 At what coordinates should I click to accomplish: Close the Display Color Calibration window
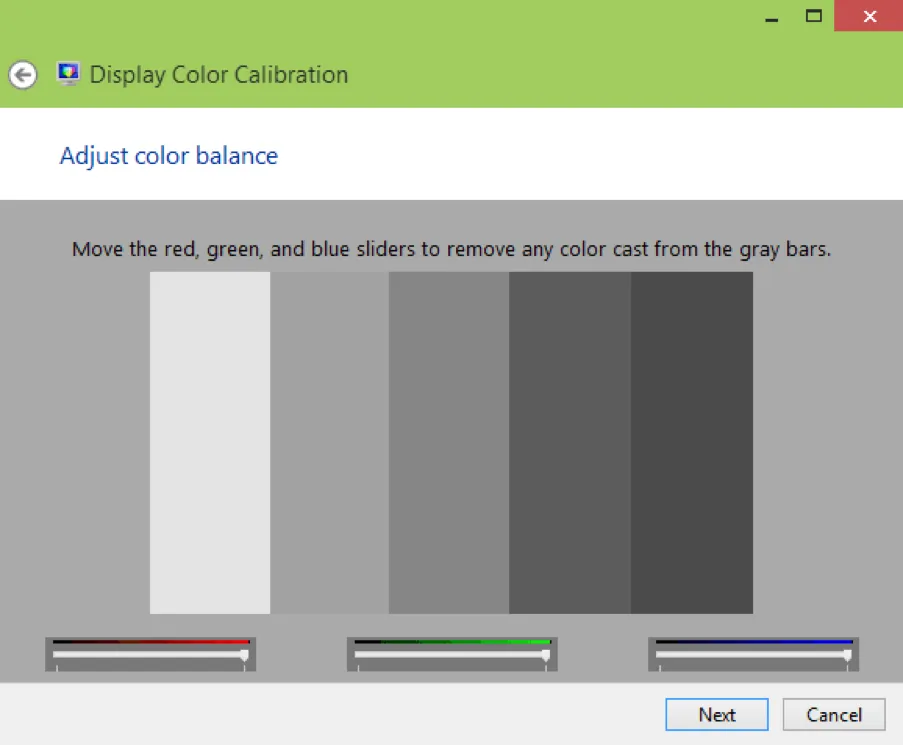coord(866,16)
